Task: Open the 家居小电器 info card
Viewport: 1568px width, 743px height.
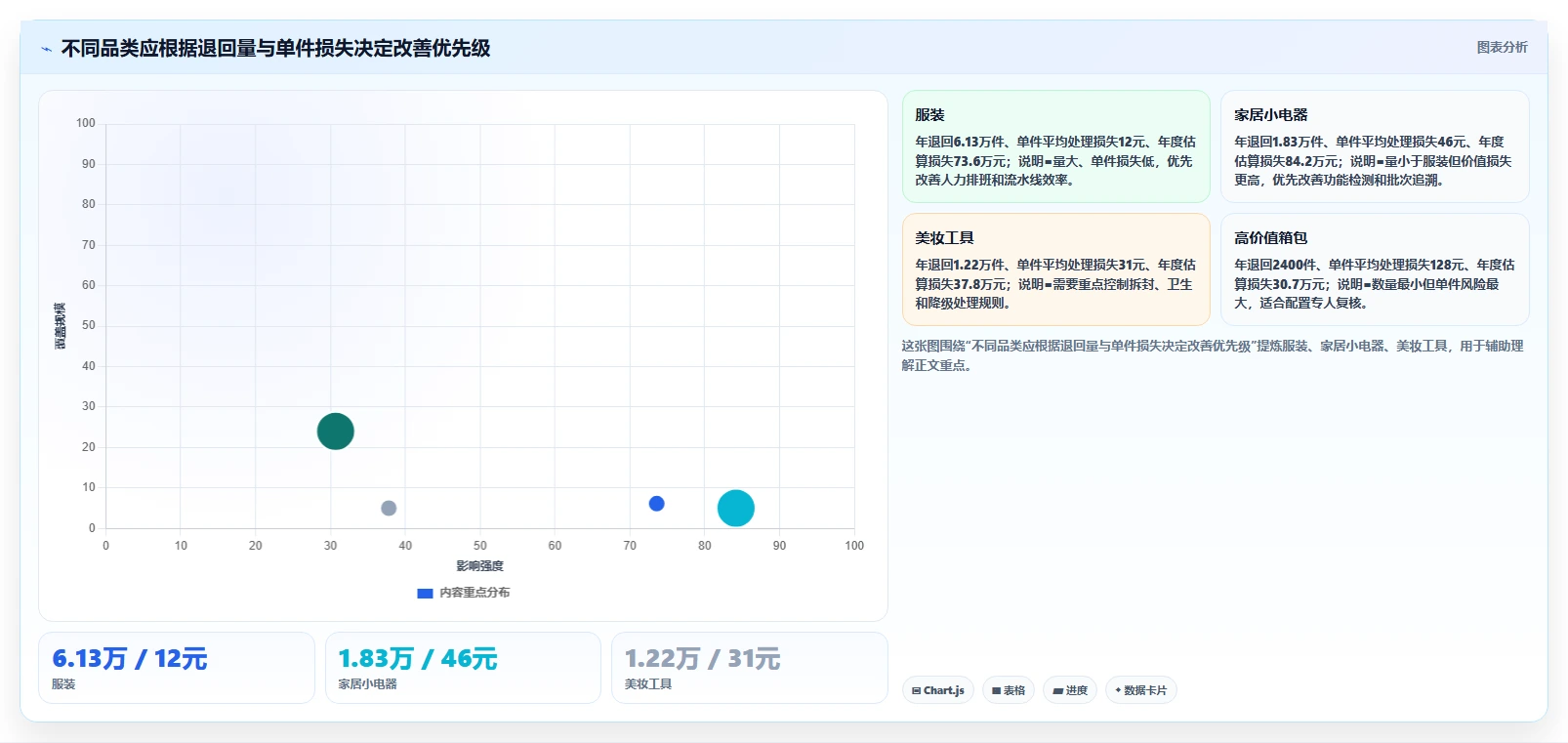Action: pyautogui.click(x=1375, y=146)
